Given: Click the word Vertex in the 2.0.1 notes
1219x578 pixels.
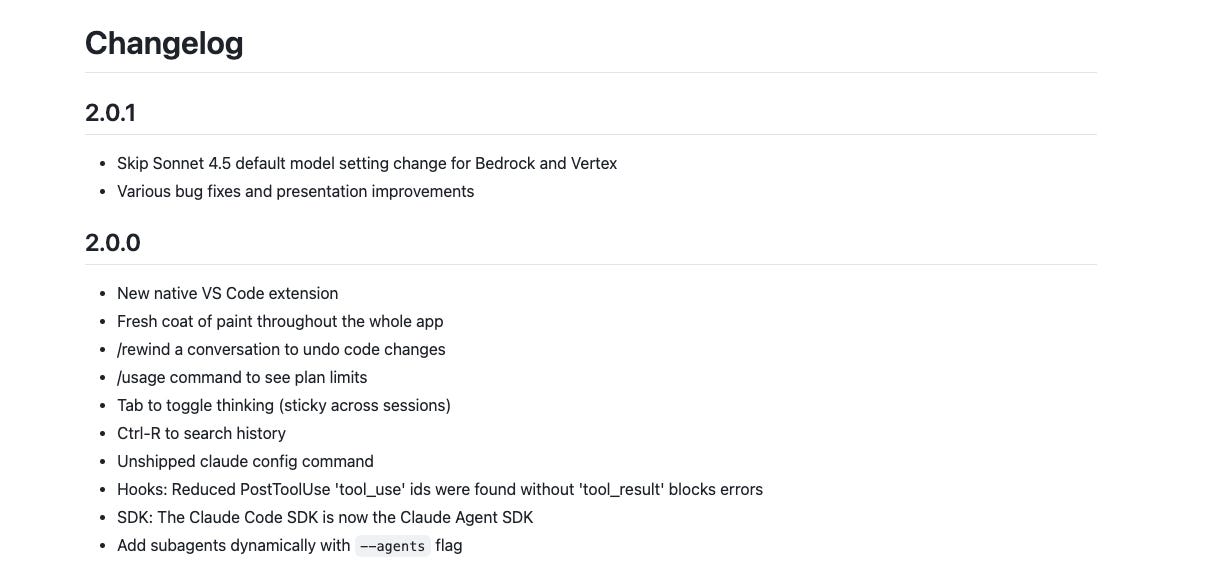Looking at the screenshot, I should coord(593,163).
